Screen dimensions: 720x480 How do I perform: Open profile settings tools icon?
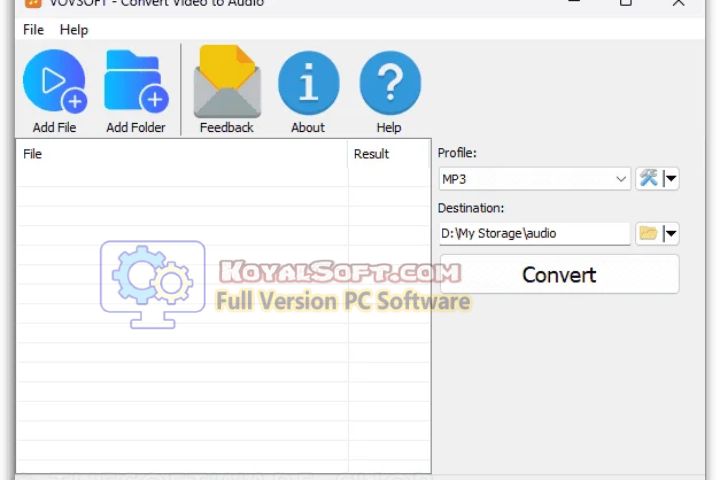click(x=649, y=178)
